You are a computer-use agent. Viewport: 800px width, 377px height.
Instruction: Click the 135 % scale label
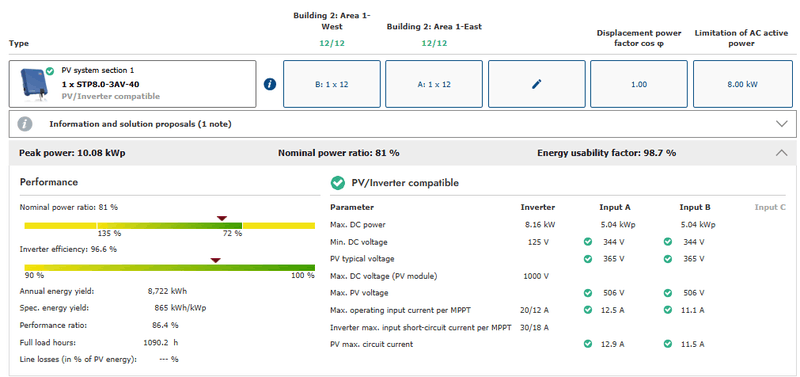point(110,234)
